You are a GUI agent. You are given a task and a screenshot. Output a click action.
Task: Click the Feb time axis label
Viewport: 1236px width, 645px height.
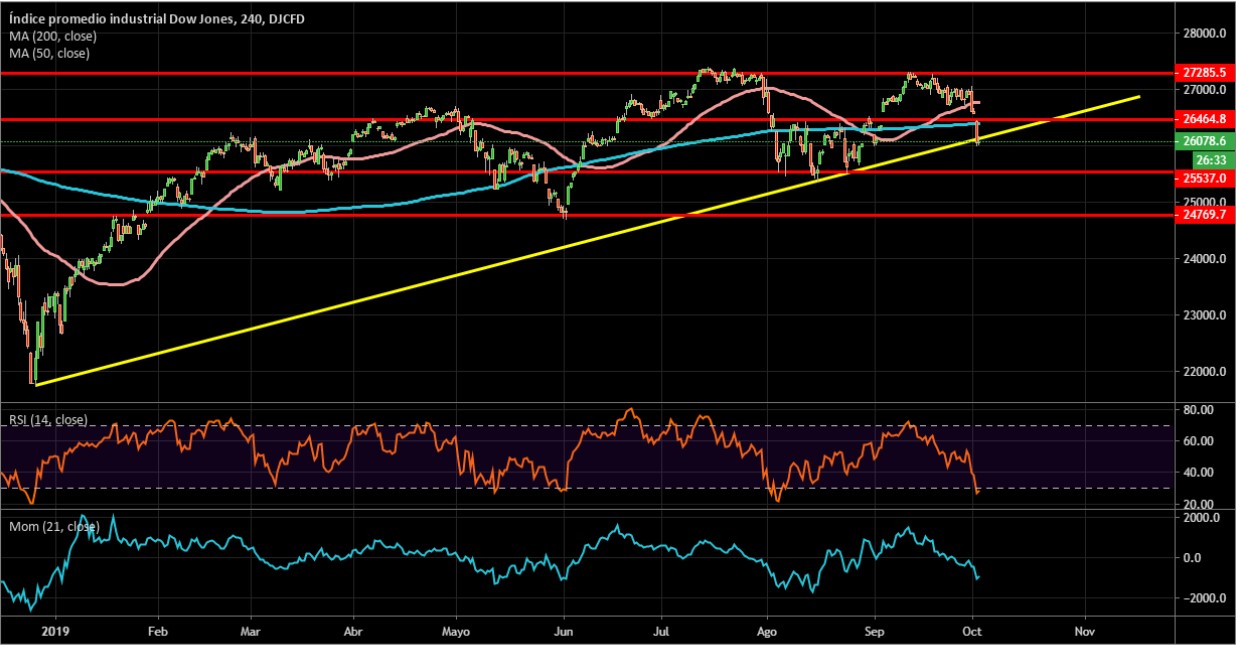tap(158, 632)
